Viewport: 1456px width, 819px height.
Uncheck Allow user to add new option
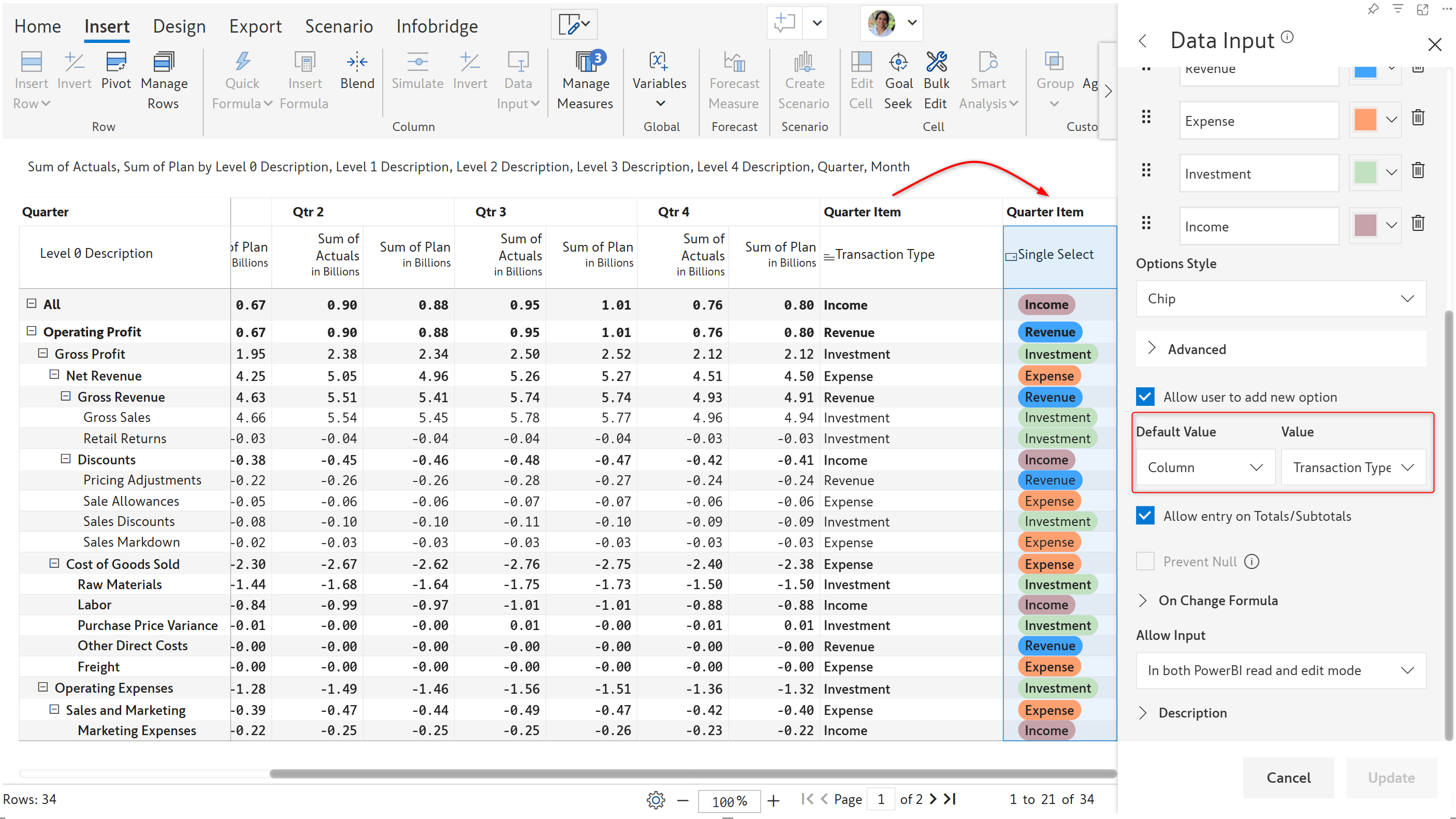tap(1145, 397)
